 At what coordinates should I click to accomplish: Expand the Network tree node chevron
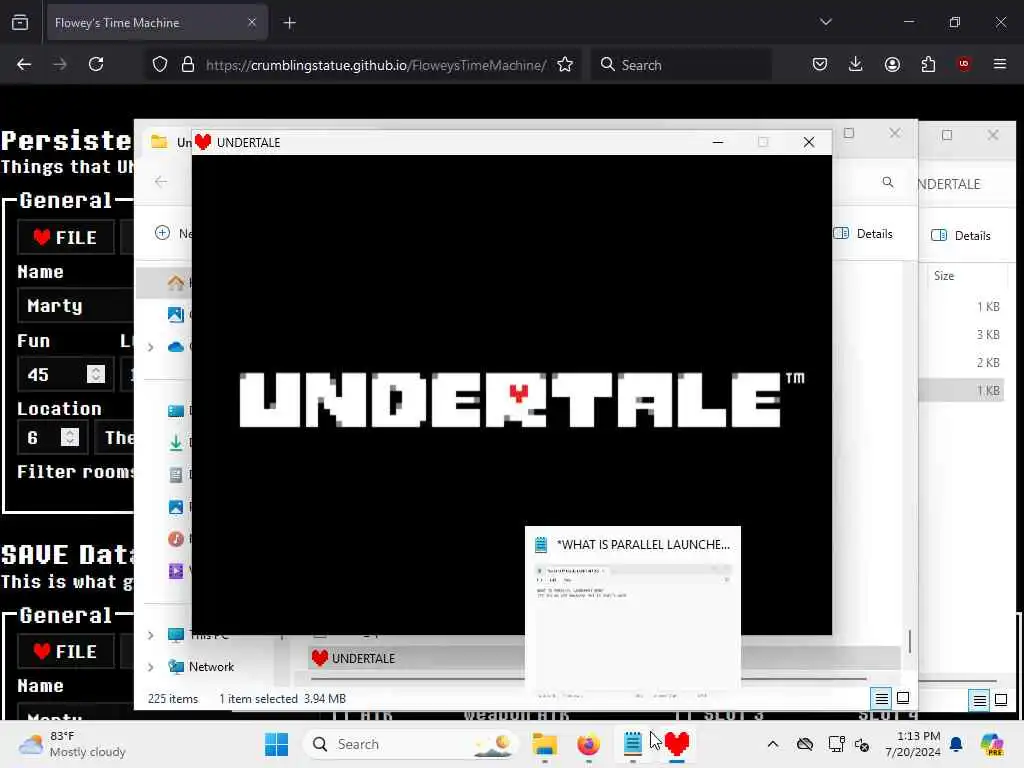click(151, 667)
